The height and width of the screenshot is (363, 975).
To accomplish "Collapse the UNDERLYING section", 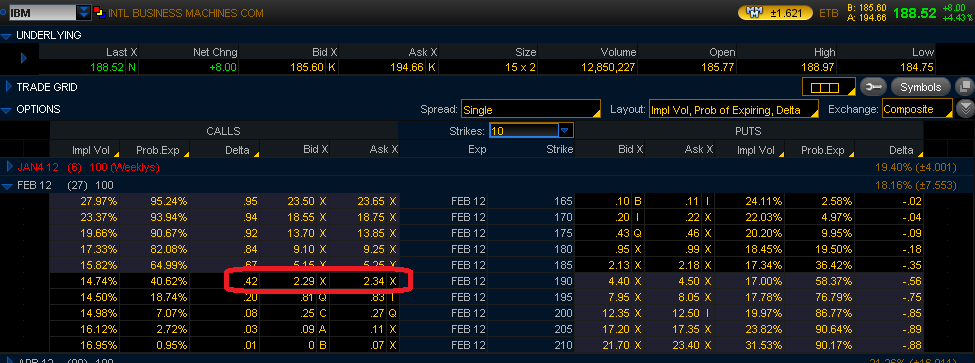I will click(6, 36).
